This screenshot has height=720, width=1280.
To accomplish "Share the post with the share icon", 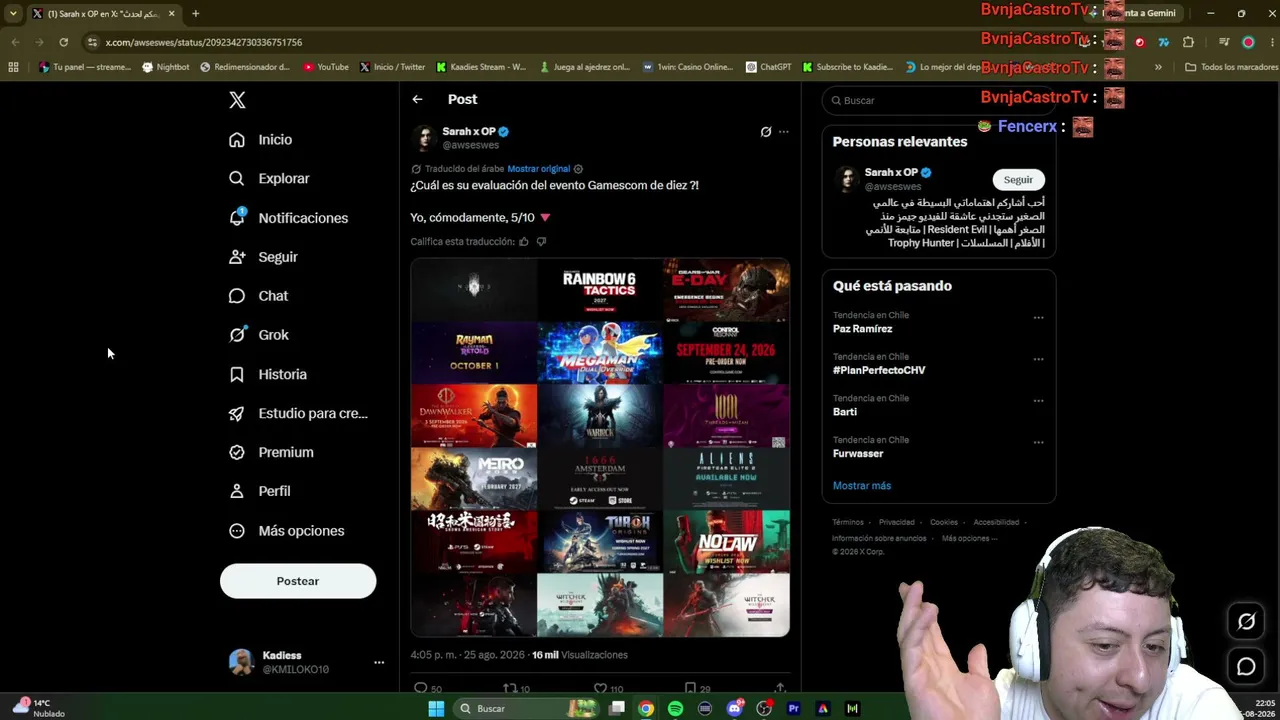I will tap(780, 688).
